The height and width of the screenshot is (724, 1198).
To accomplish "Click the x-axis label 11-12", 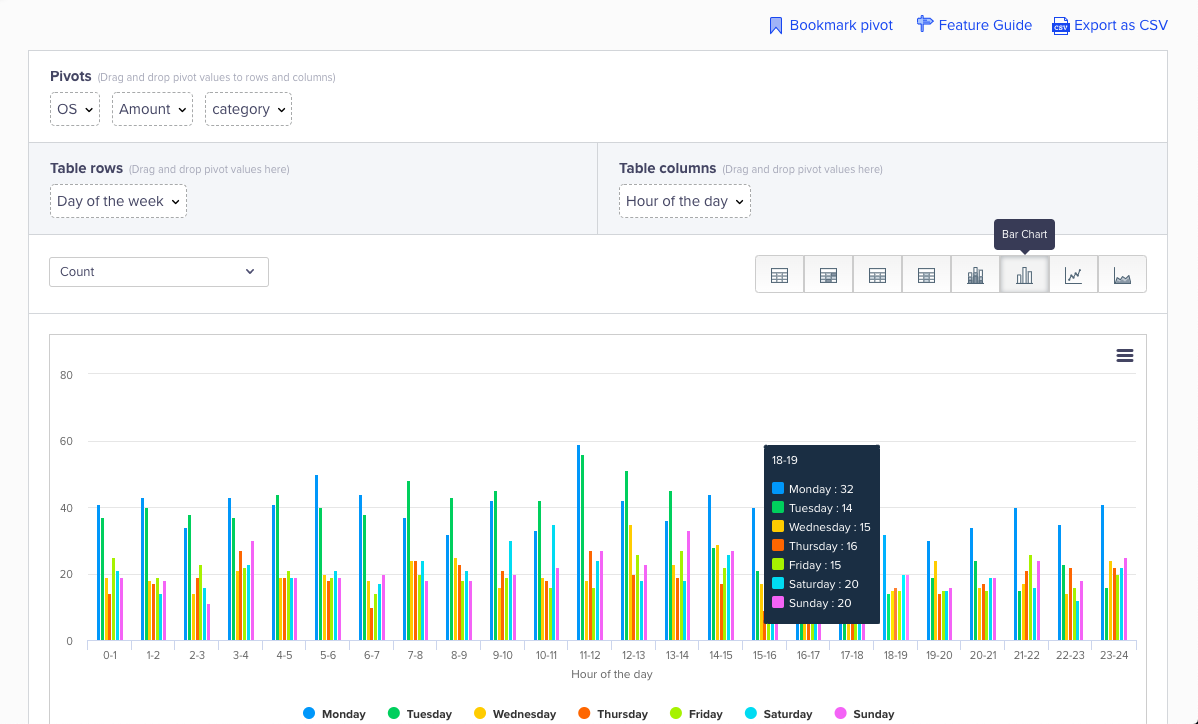I will tap(590, 655).
